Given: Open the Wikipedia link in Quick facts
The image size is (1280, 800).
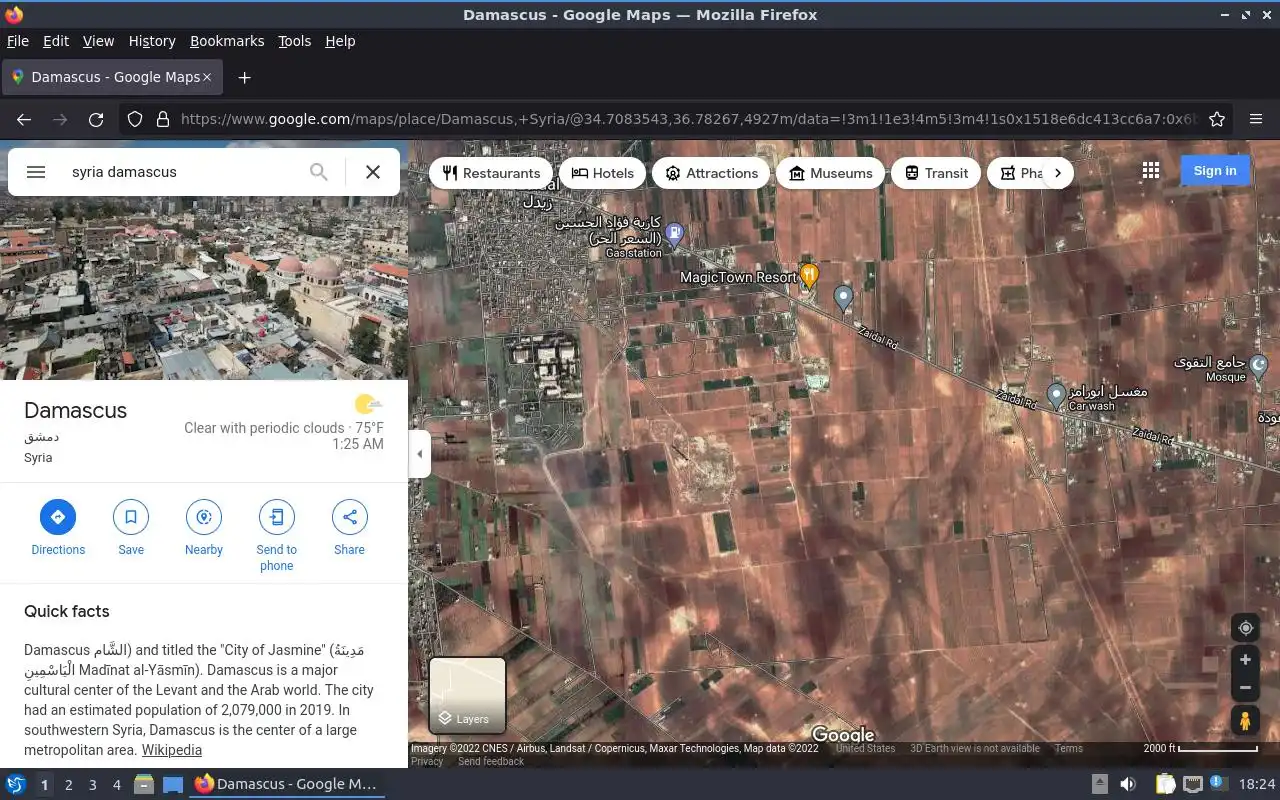Looking at the screenshot, I should (x=171, y=750).
